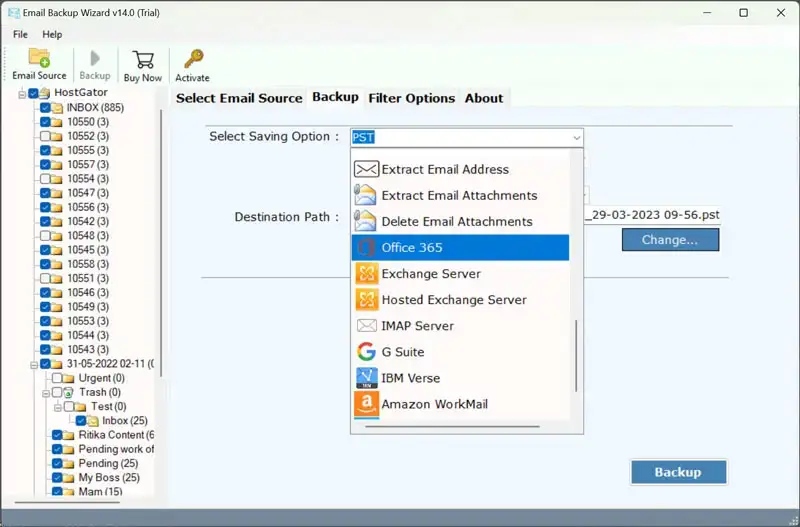This screenshot has height=527, width=800.
Task: Select the 10543 (3) folder row
Action: 74,350
